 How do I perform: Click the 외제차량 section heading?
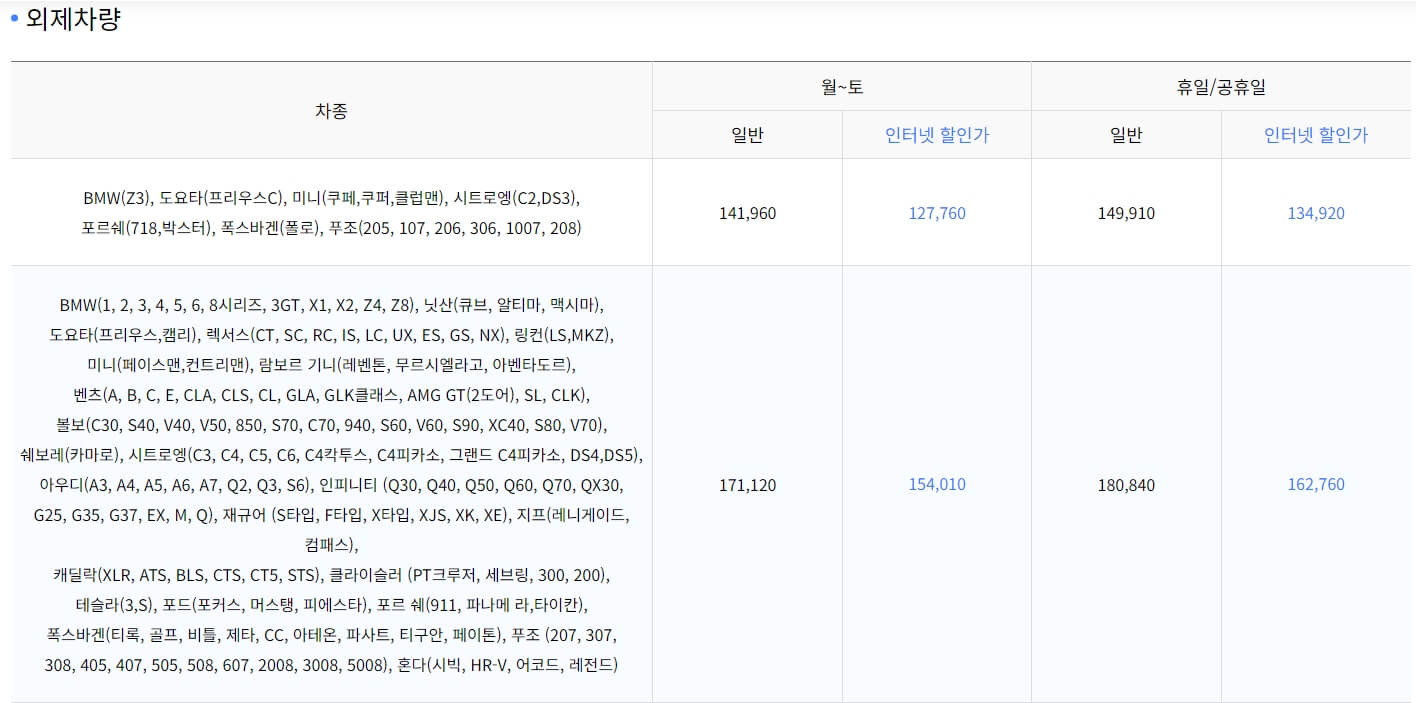pyautogui.click(x=73, y=19)
